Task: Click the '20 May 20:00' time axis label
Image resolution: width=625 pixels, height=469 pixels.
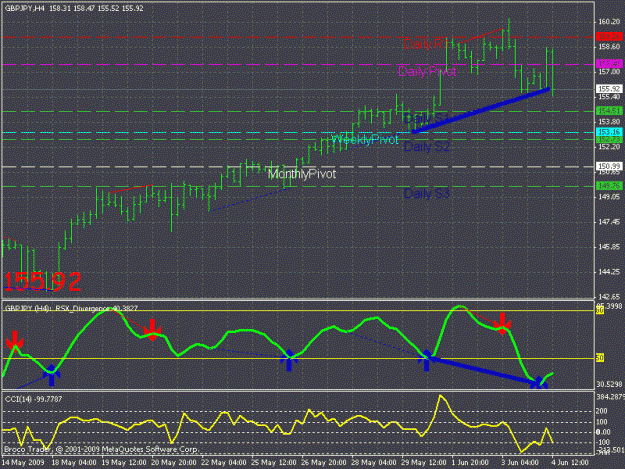Action: coord(174,463)
